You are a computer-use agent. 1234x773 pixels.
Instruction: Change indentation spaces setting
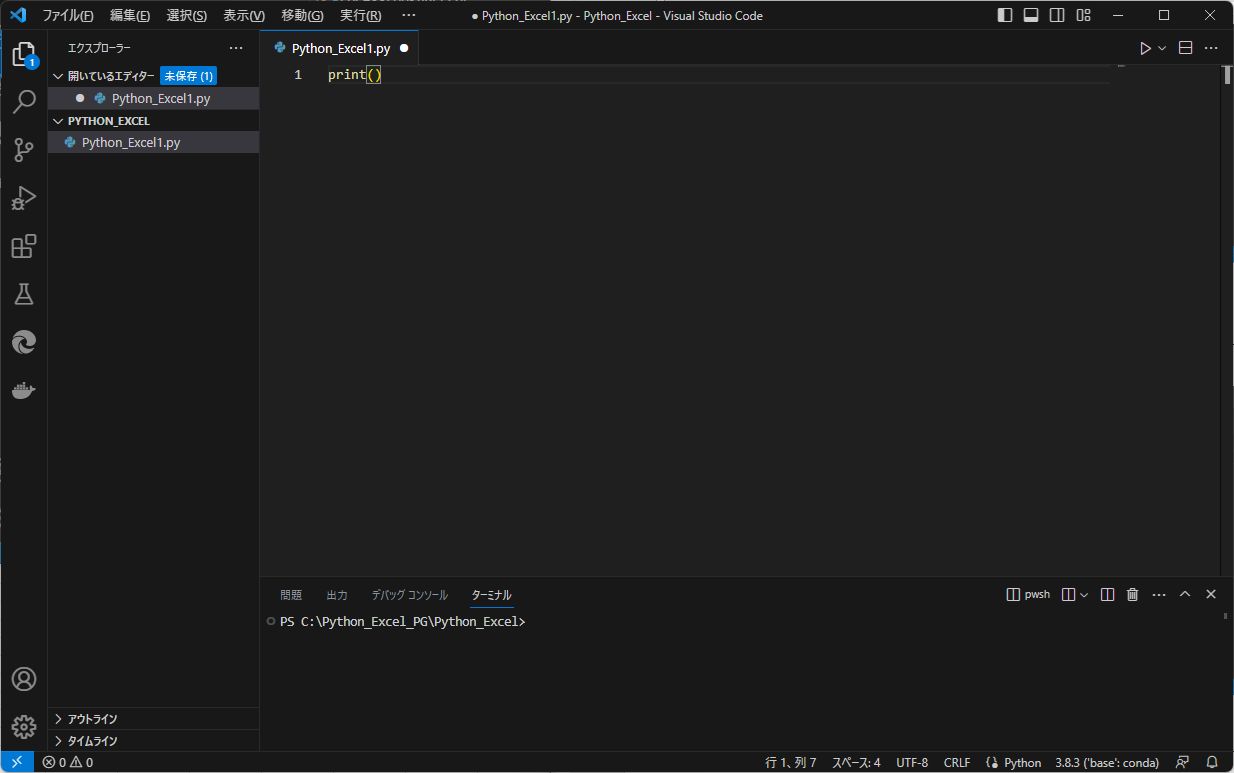(x=856, y=762)
